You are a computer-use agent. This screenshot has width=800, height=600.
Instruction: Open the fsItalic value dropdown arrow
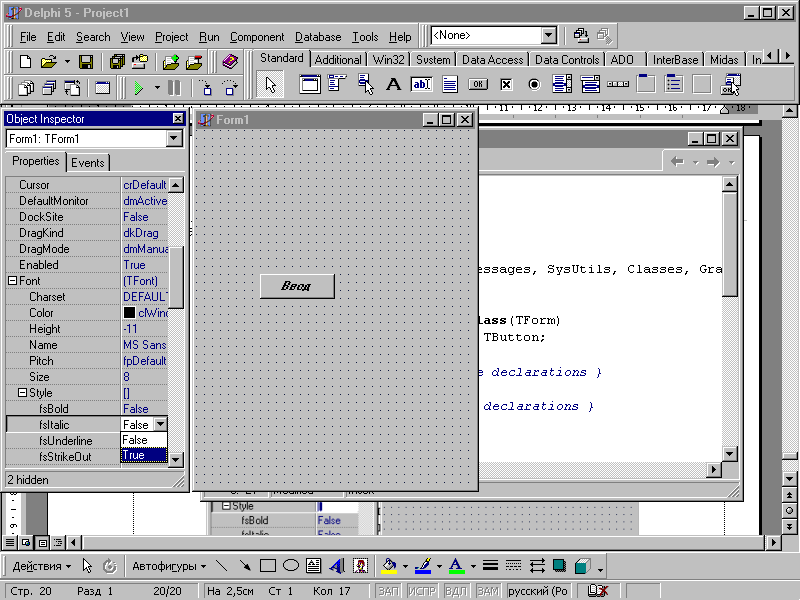click(160, 424)
